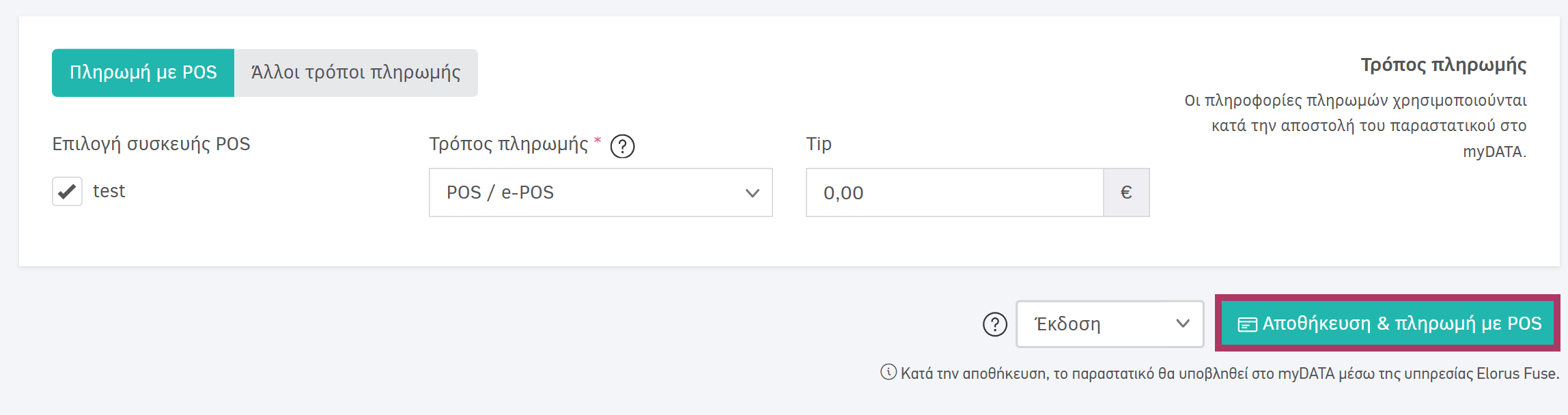Viewport: 1568px width, 415px height.
Task: Uncheck the test POS device
Action: pos(66,192)
